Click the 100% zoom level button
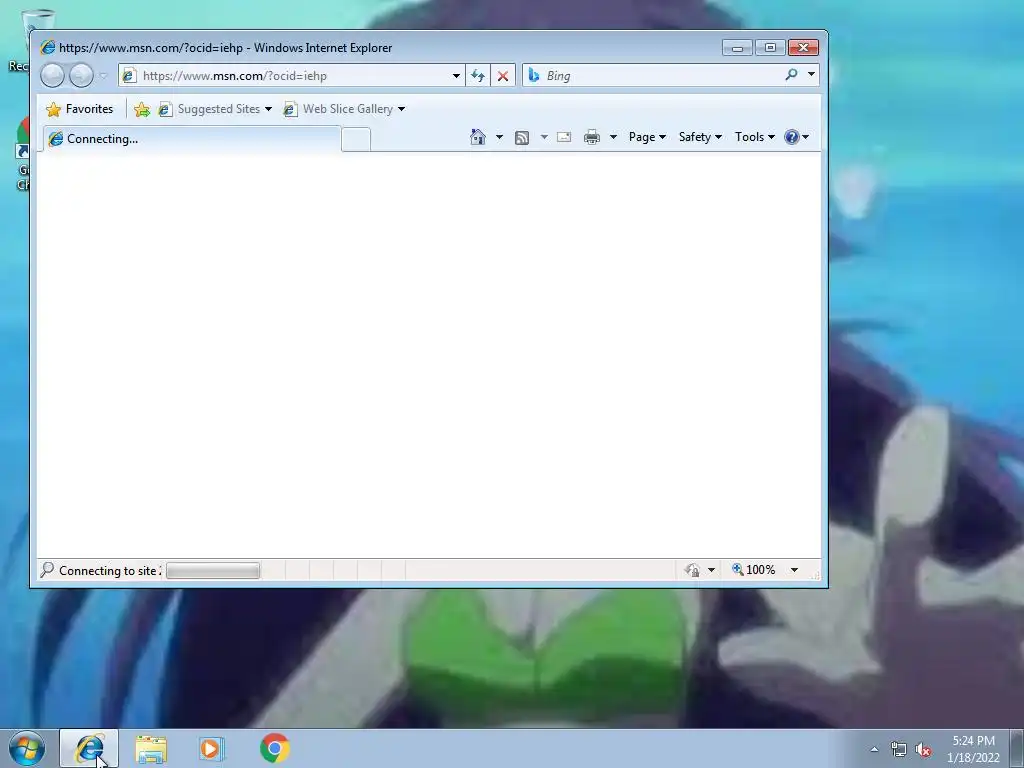 [x=754, y=570]
